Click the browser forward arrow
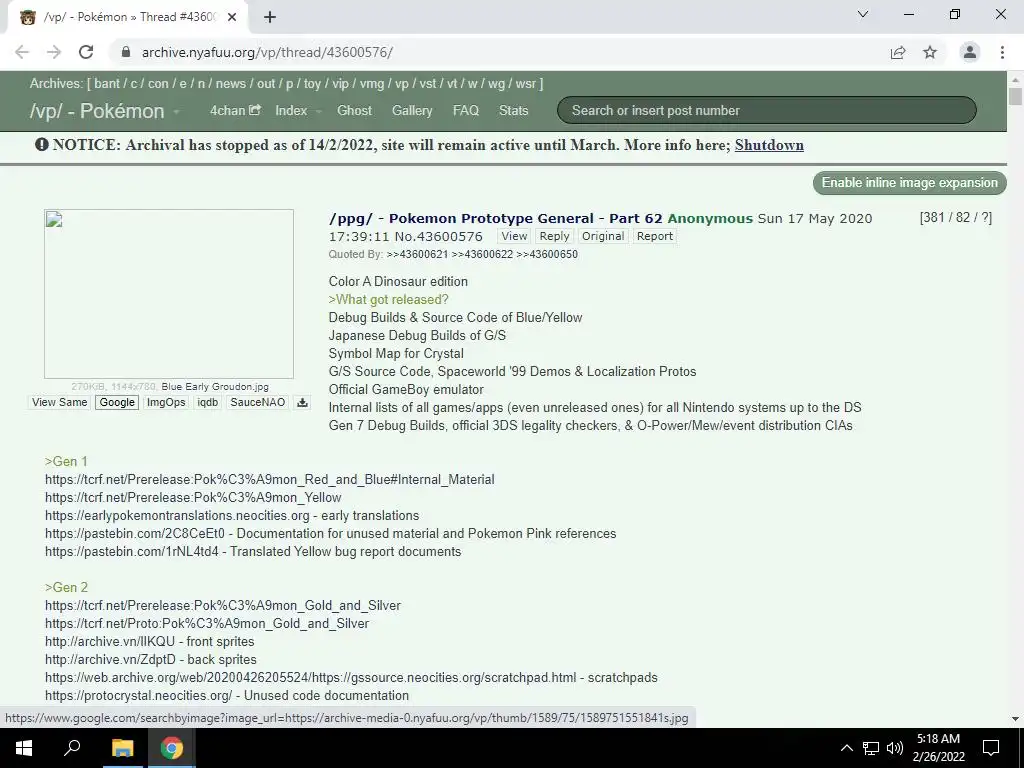 point(54,52)
